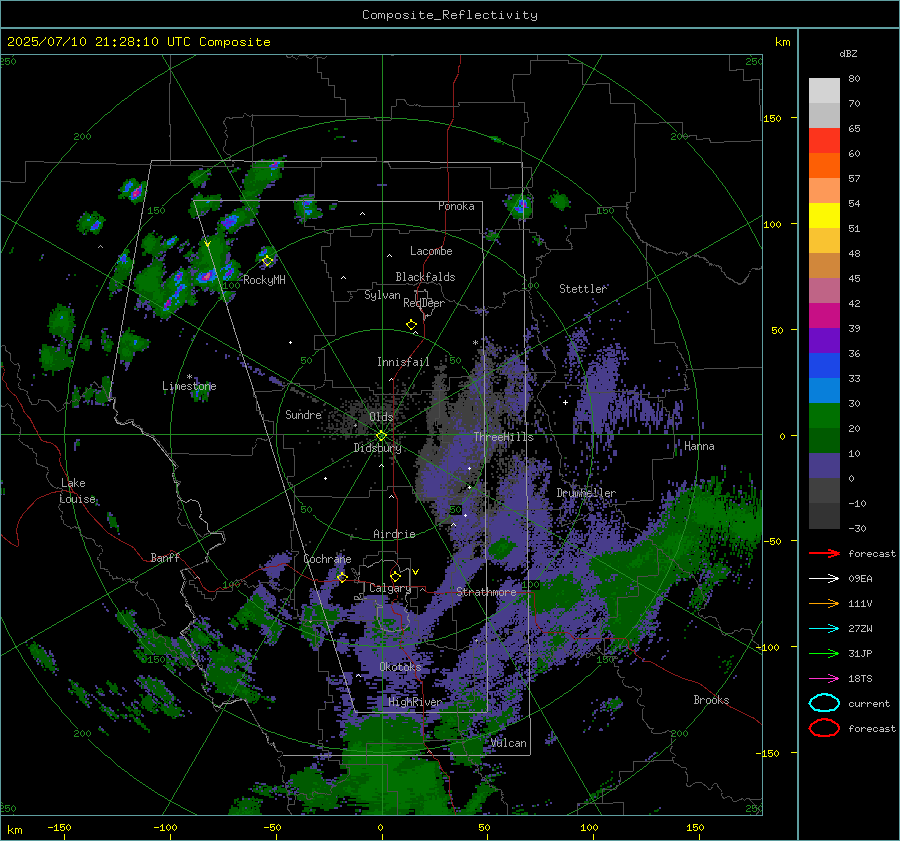The width and height of the screenshot is (900, 841).
Task: Select the cyan current ellipse symbol
Action: pos(824,703)
